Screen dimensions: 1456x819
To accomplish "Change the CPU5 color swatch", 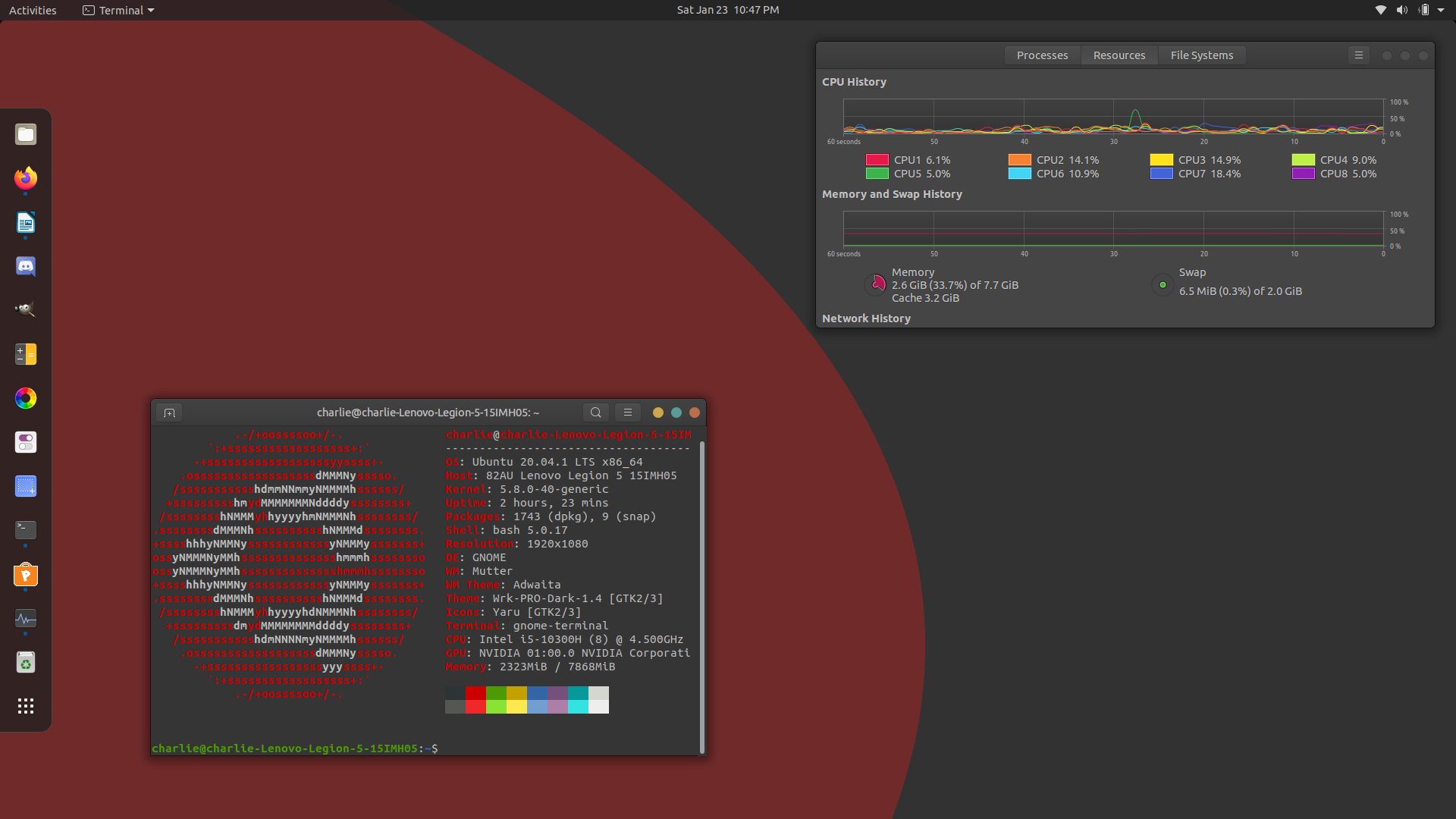I will coord(877,174).
